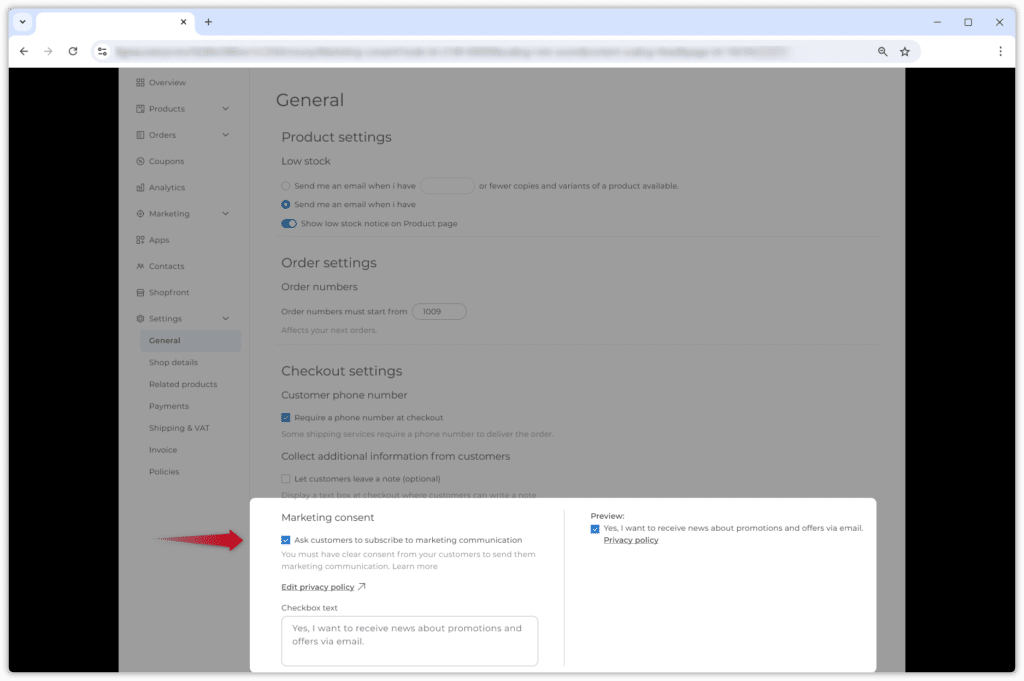Toggle Show low stock notice switch

coord(289,224)
